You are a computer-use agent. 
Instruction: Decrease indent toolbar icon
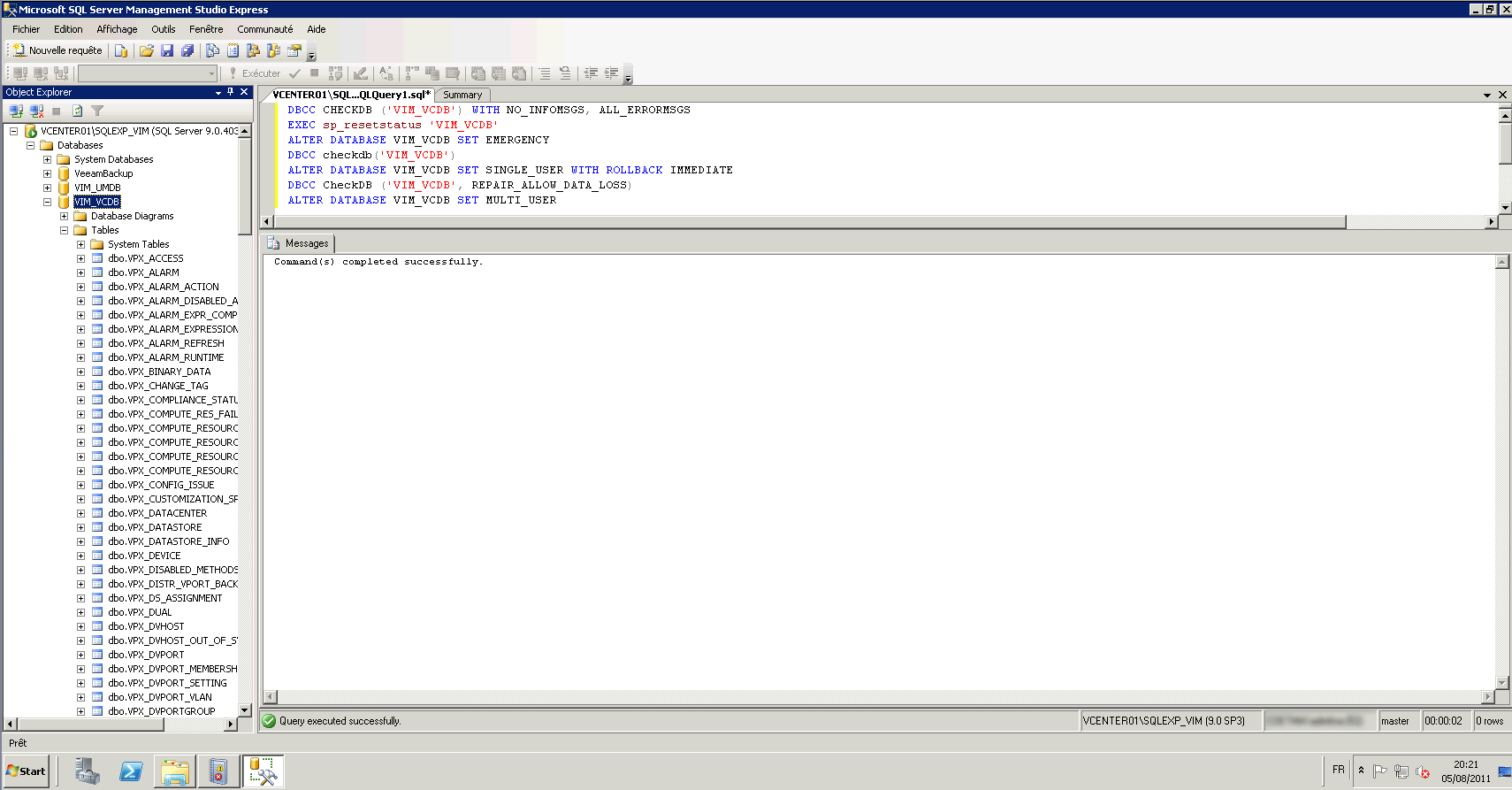coord(591,73)
